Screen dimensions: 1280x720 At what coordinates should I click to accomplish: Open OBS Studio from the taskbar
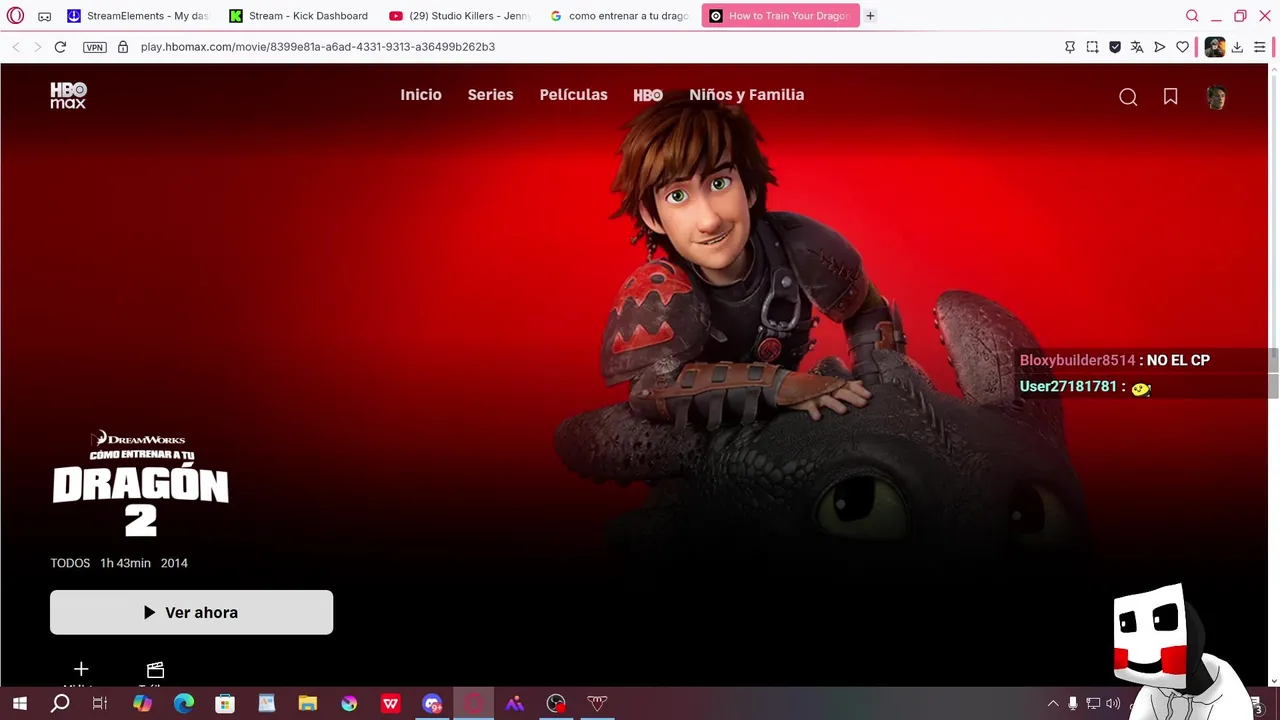click(x=556, y=704)
